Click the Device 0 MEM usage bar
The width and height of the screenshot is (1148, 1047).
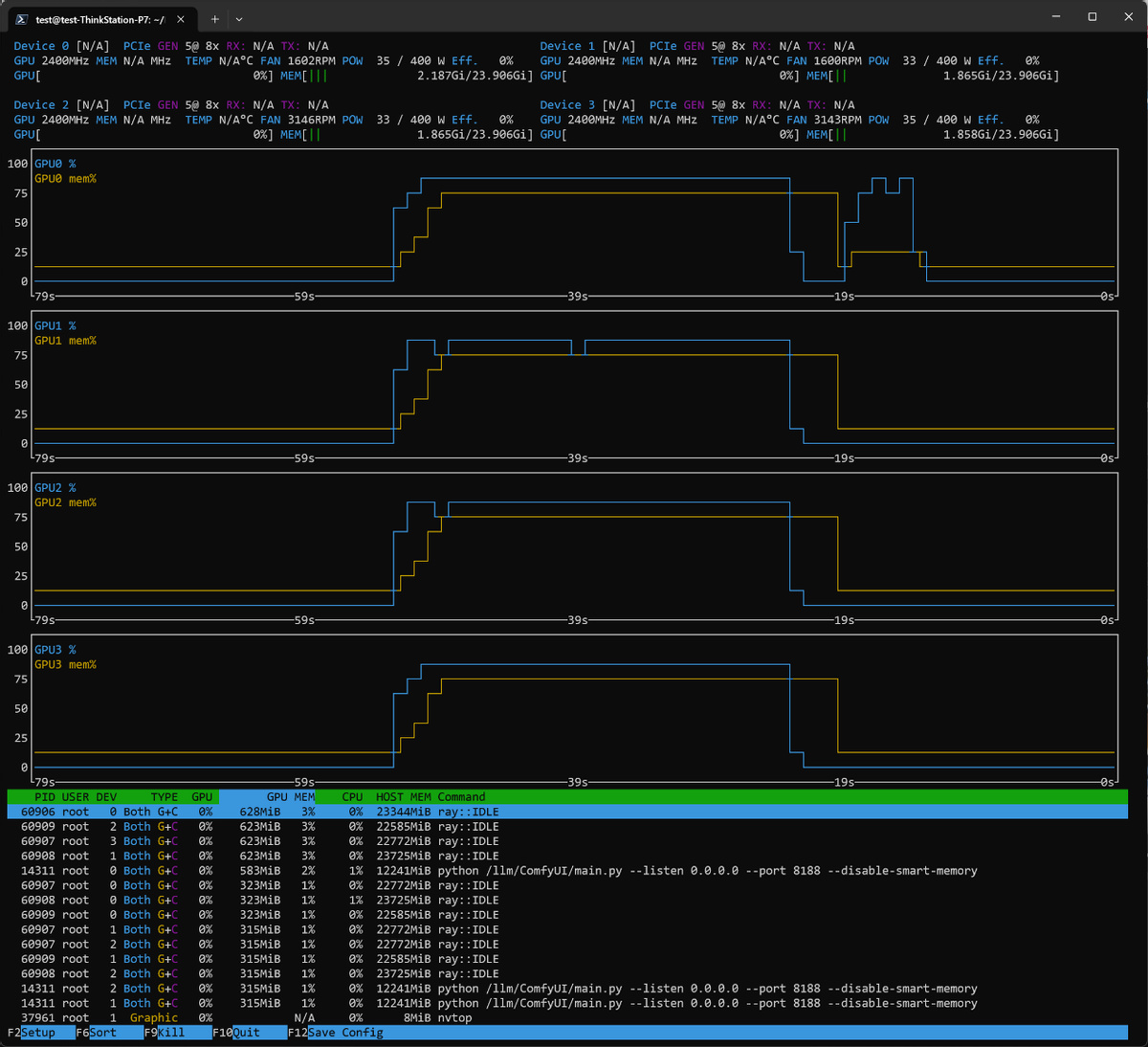[x=407, y=76]
